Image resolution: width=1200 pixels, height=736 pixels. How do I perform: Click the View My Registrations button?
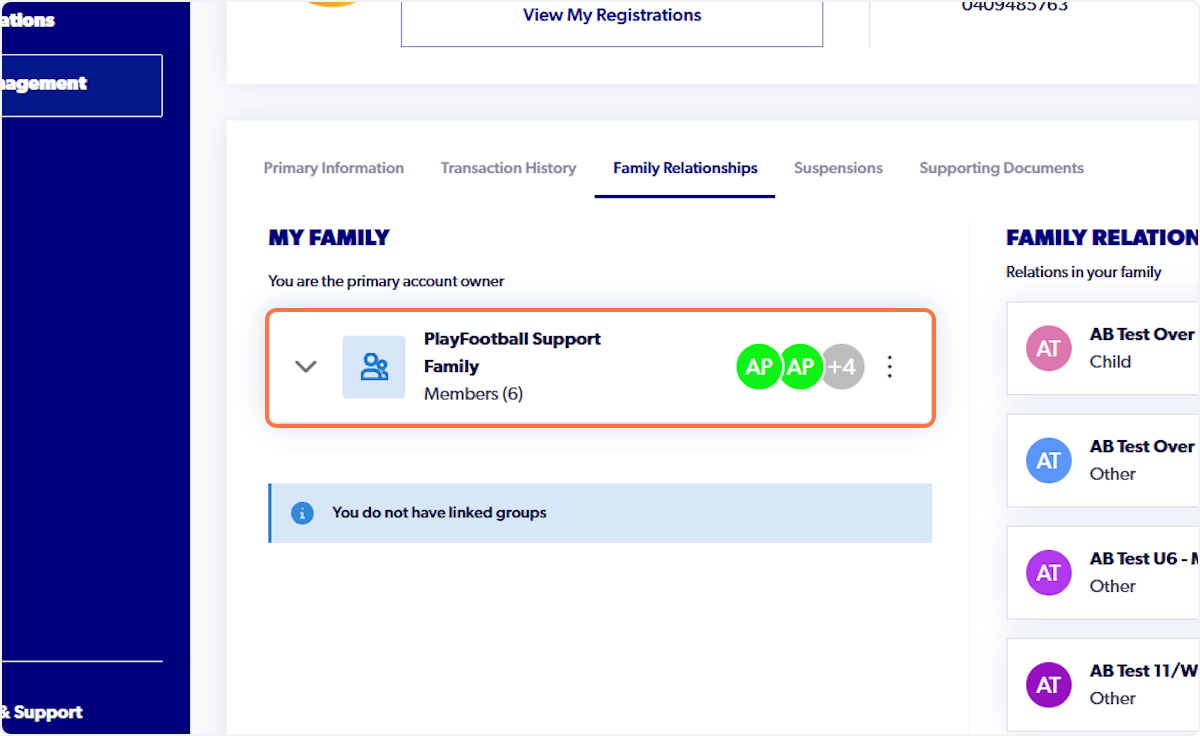click(x=611, y=15)
